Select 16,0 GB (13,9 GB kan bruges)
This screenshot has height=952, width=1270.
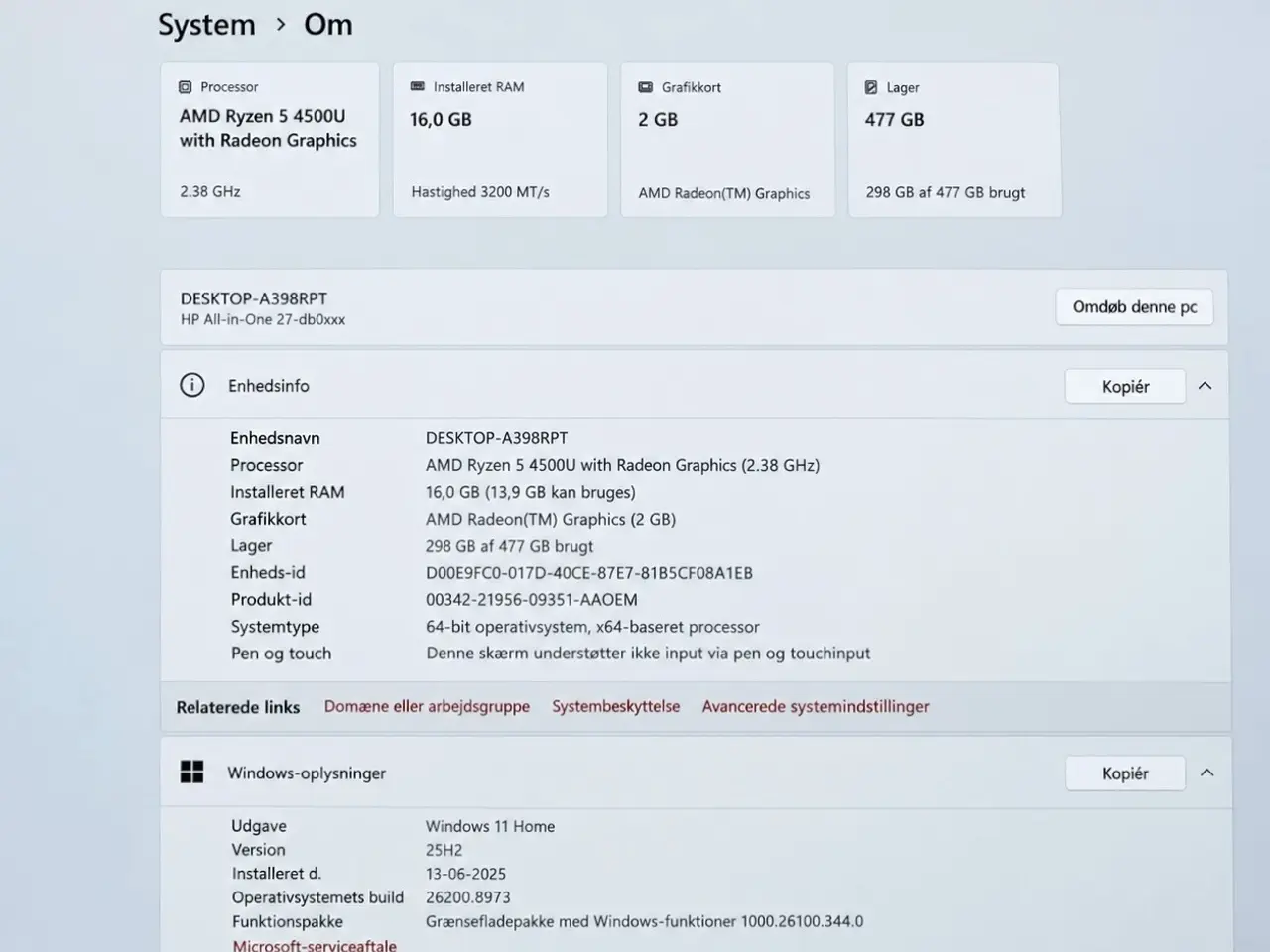click(531, 492)
